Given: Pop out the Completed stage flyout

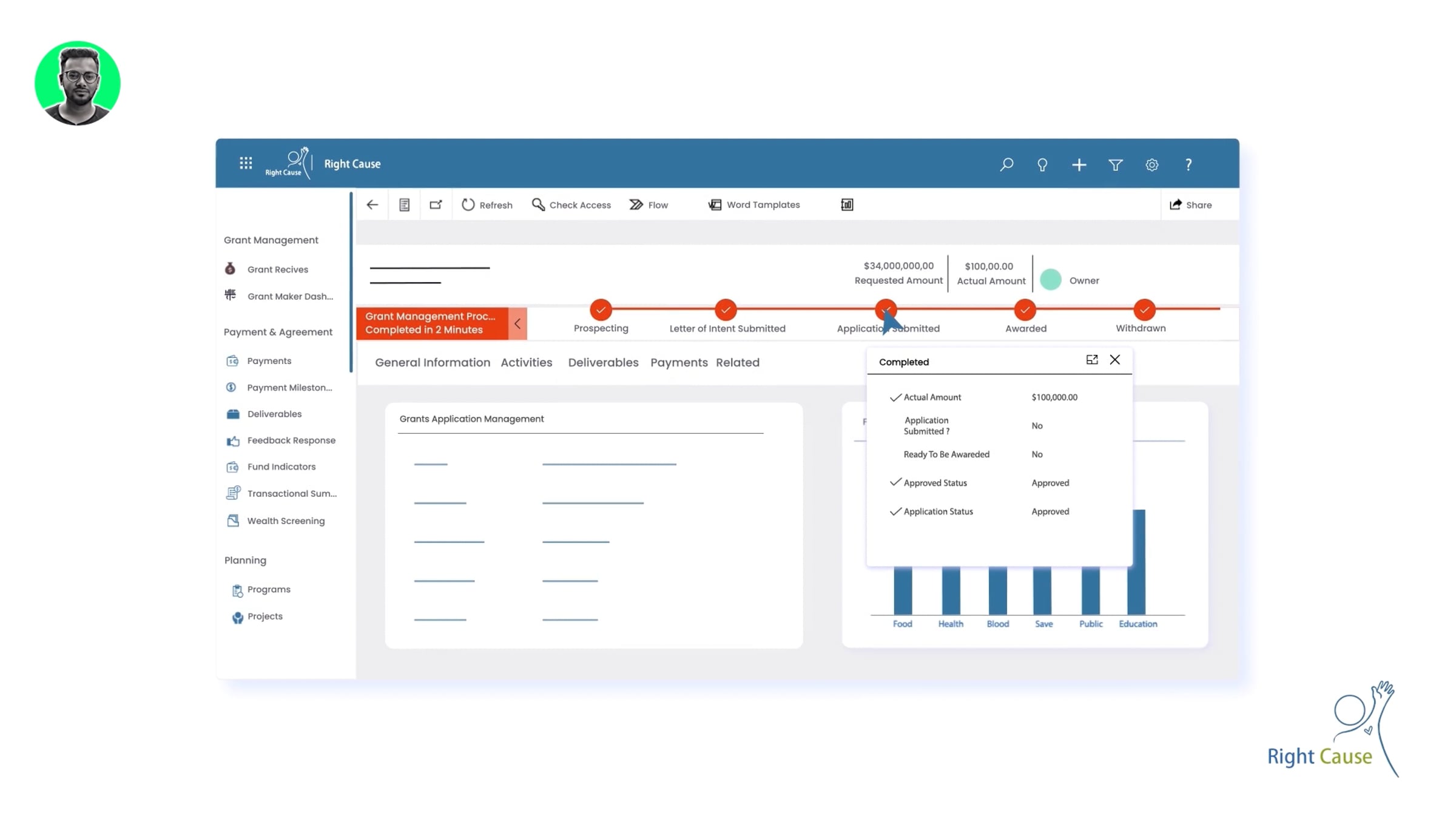Looking at the screenshot, I should tap(1092, 360).
